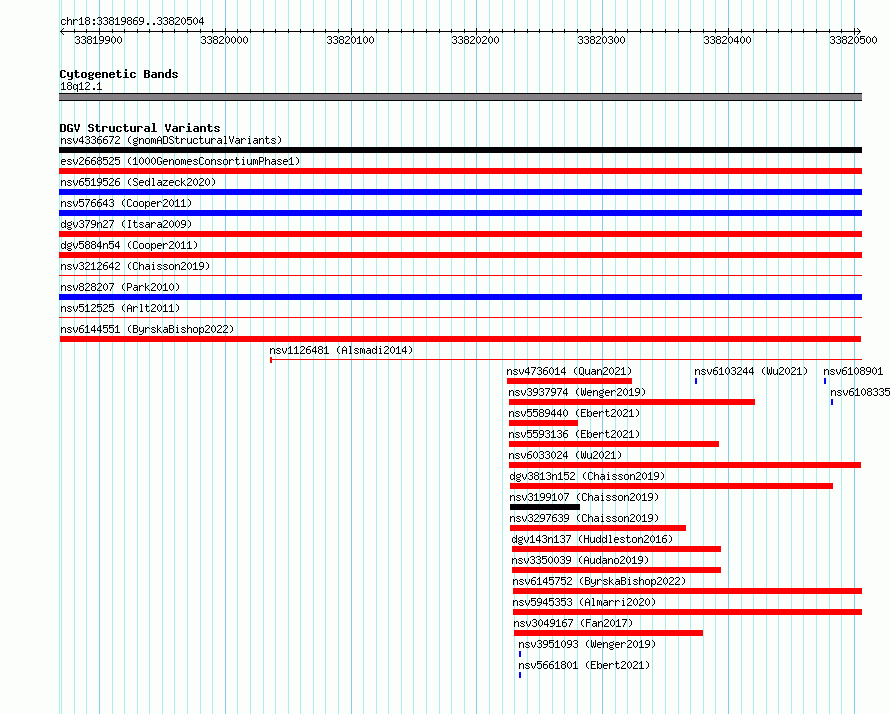Open nsv576643 Cooper2011 variant label
Viewport: 890px width, 714px height.
(126, 203)
